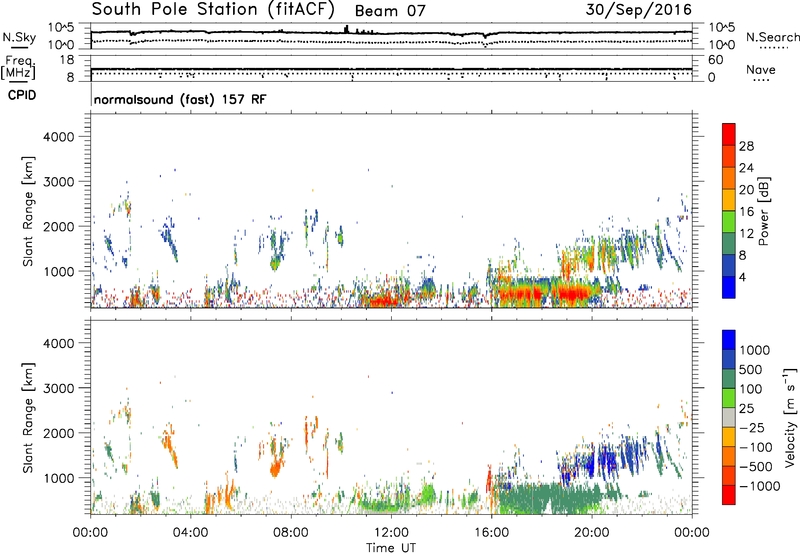
Task: Click the '-25' velocity colorbar tick label
Action: point(752,427)
